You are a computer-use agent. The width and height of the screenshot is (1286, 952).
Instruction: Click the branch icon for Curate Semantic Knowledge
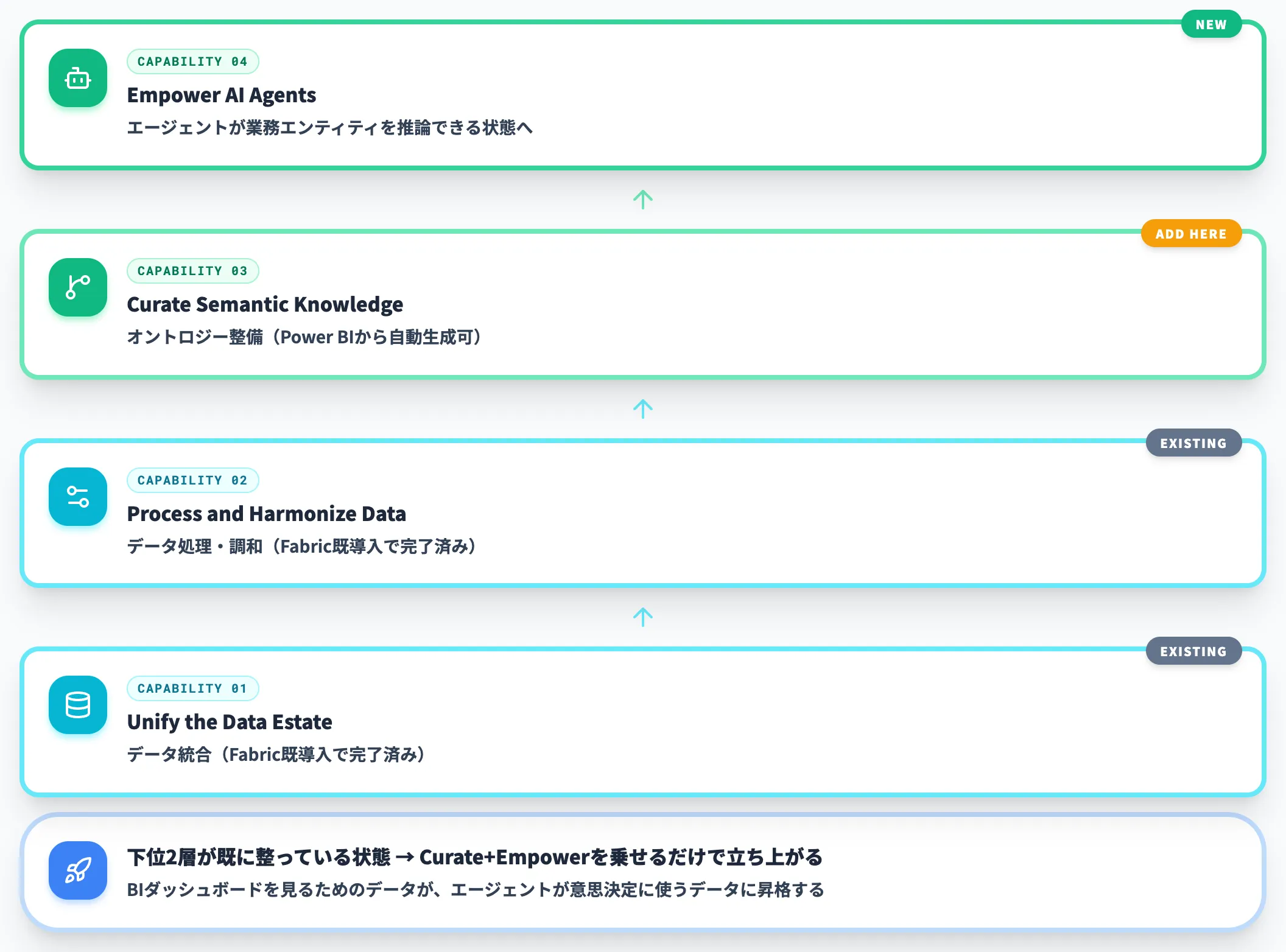click(x=78, y=287)
